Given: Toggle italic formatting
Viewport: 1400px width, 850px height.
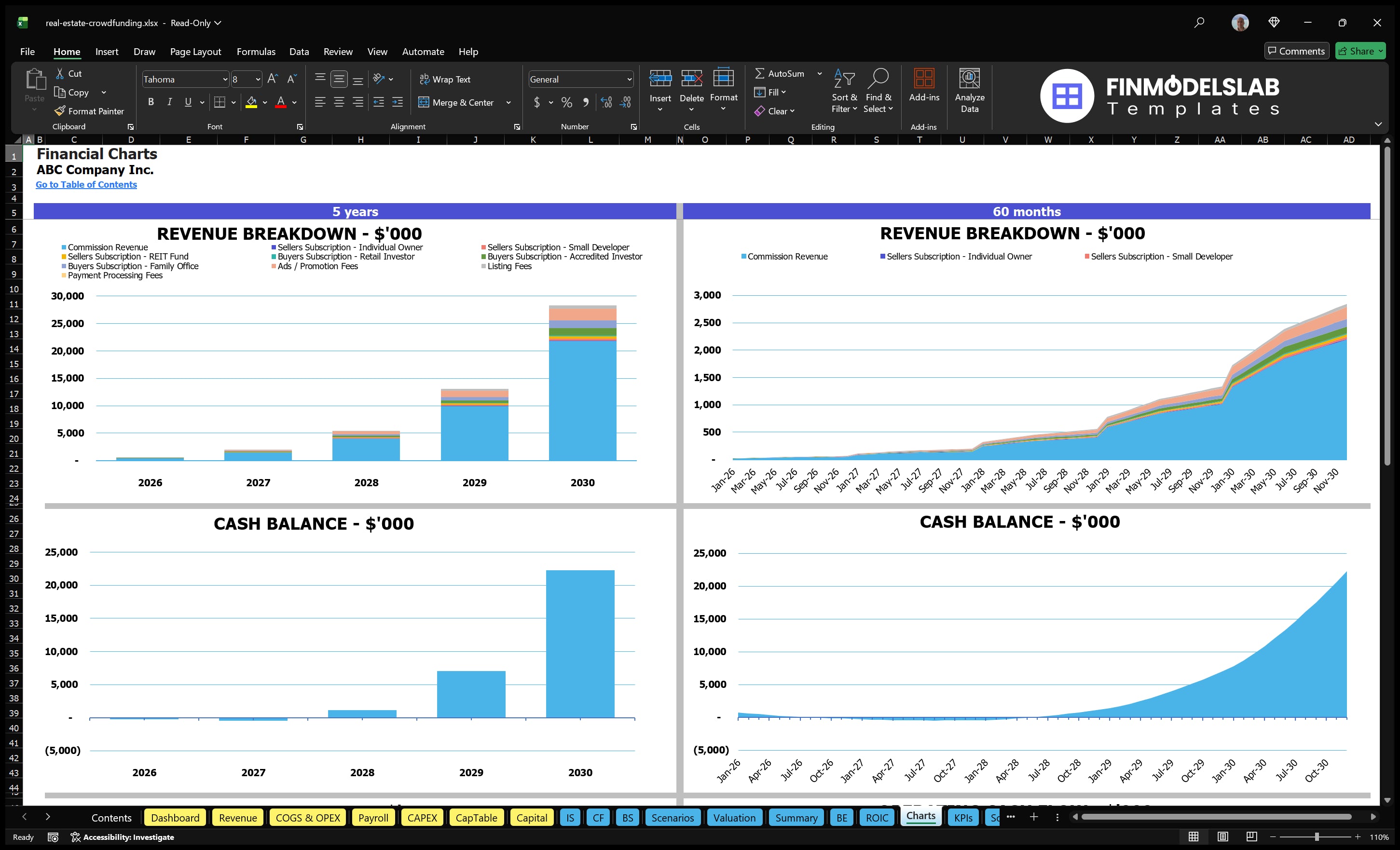Looking at the screenshot, I should [x=169, y=102].
